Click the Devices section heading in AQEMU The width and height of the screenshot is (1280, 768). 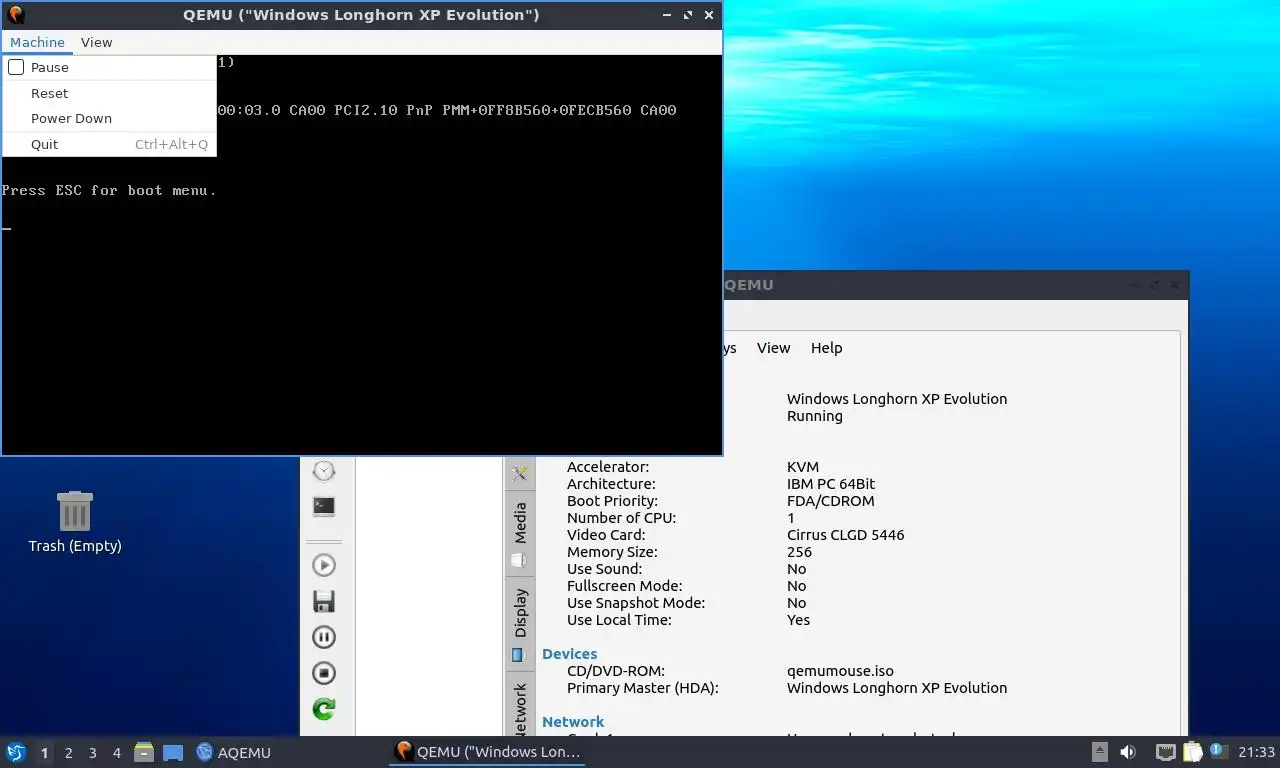click(569, 654)
